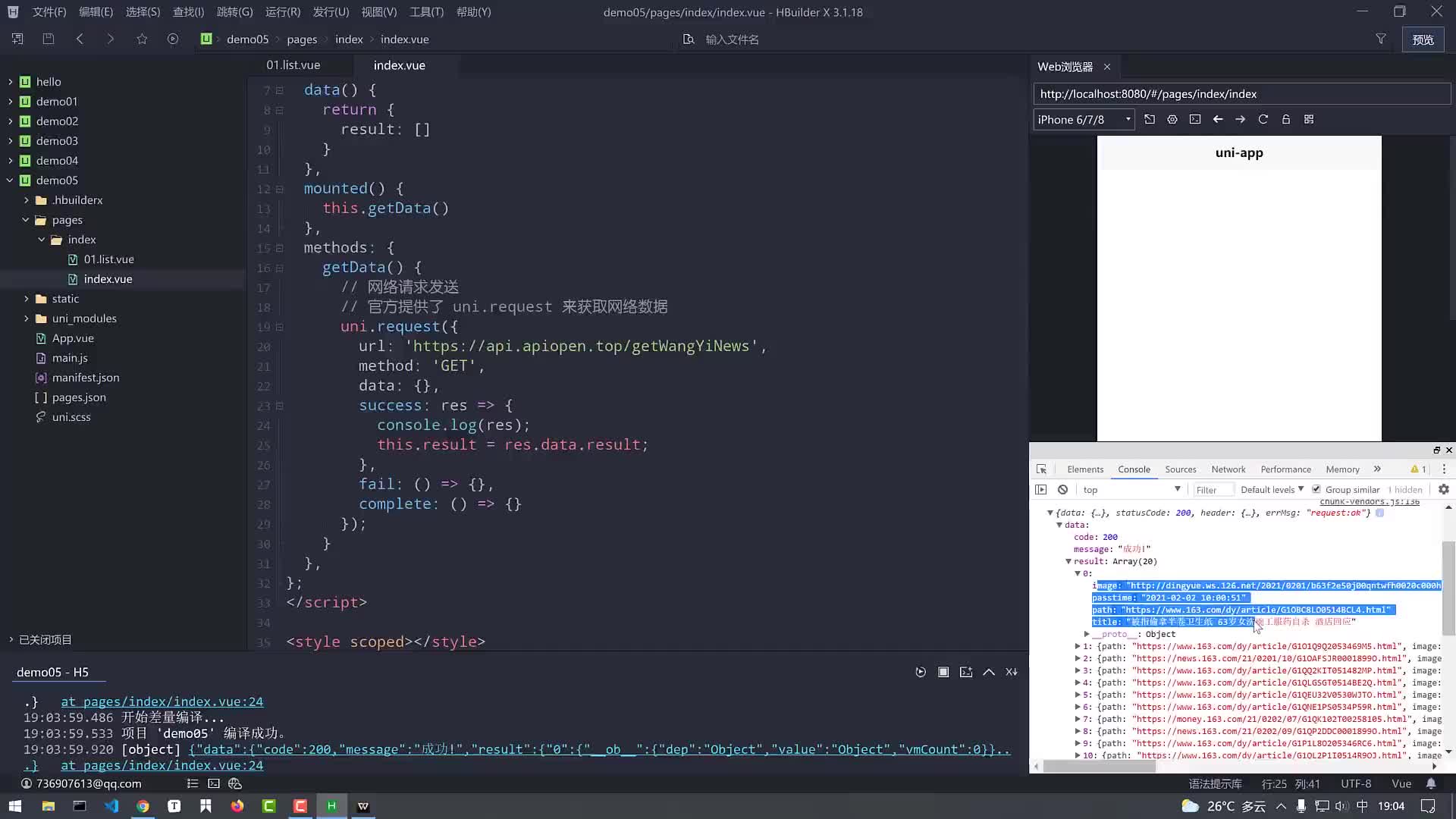
Task: Toggle fold on line 19 uni.request
Action: click(280, 327)
